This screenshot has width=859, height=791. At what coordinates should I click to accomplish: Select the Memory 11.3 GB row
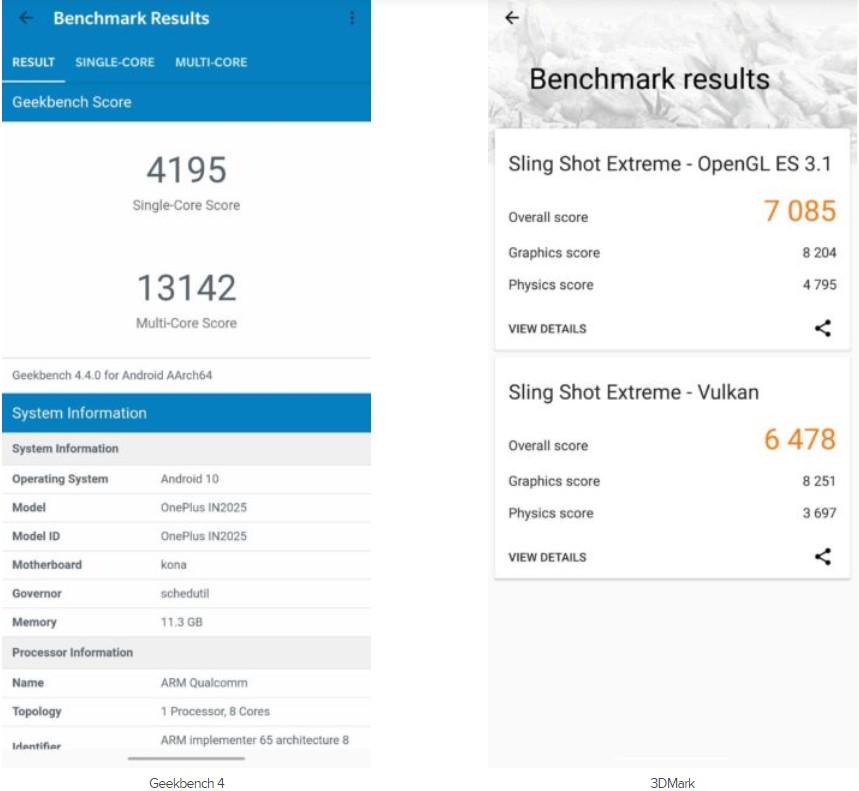tap(186, 622)
